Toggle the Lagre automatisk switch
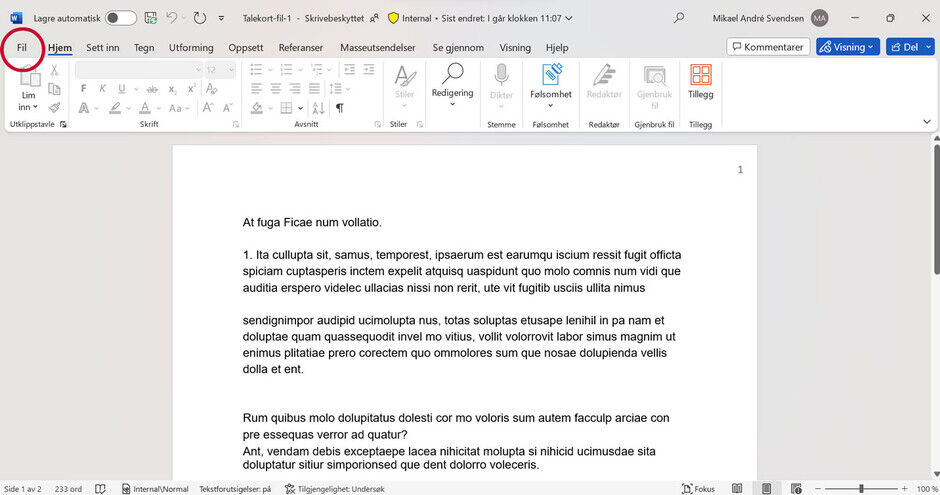The width and height of the screenshot is (940, 495). click(120, 18)
